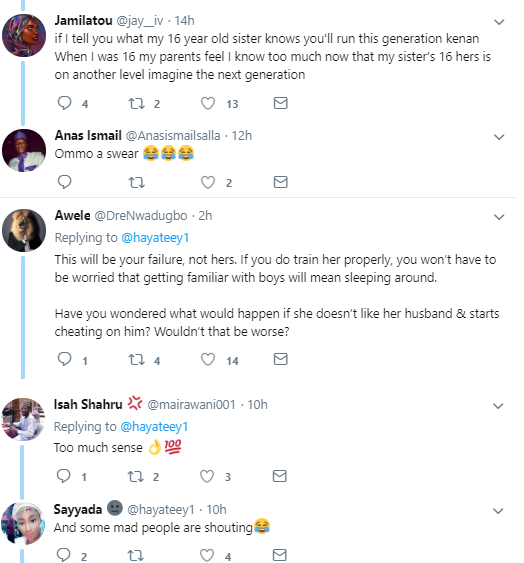Open @hayateey1 link in Awele's reply
The width and height of the screenshot is (524, 563).
click(155, 238)
